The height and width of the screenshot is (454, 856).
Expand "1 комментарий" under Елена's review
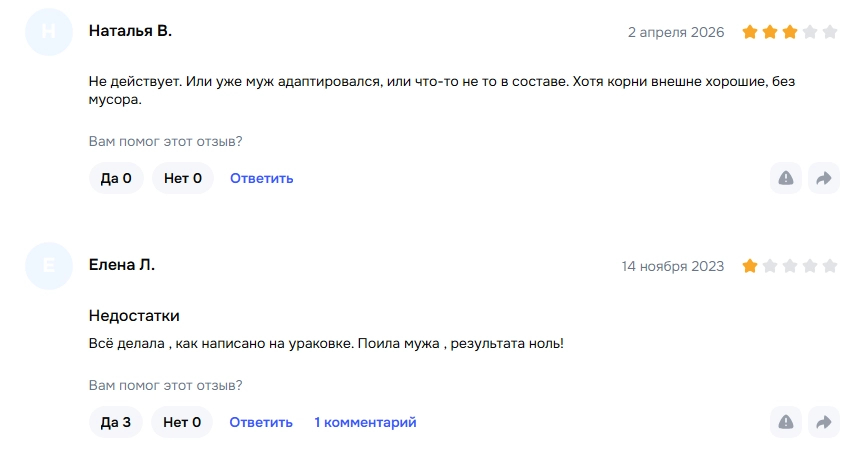(365, 422)
